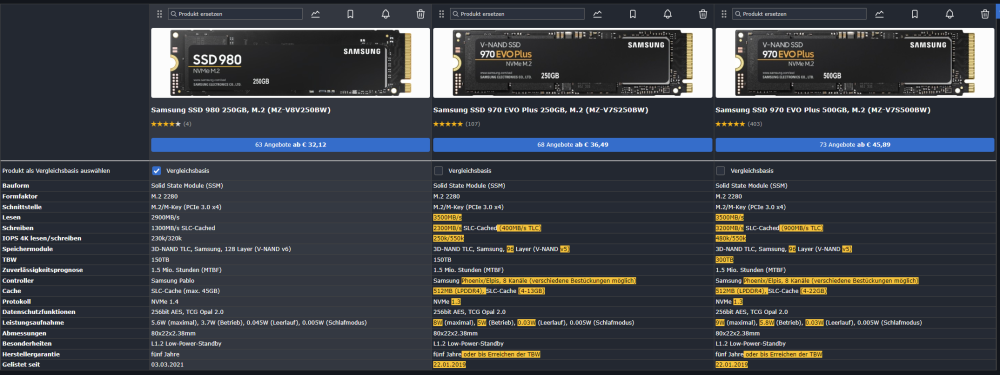1000x375 pixels.
Task: Select the 'Bauform' row label
Action: click(16, 186)
